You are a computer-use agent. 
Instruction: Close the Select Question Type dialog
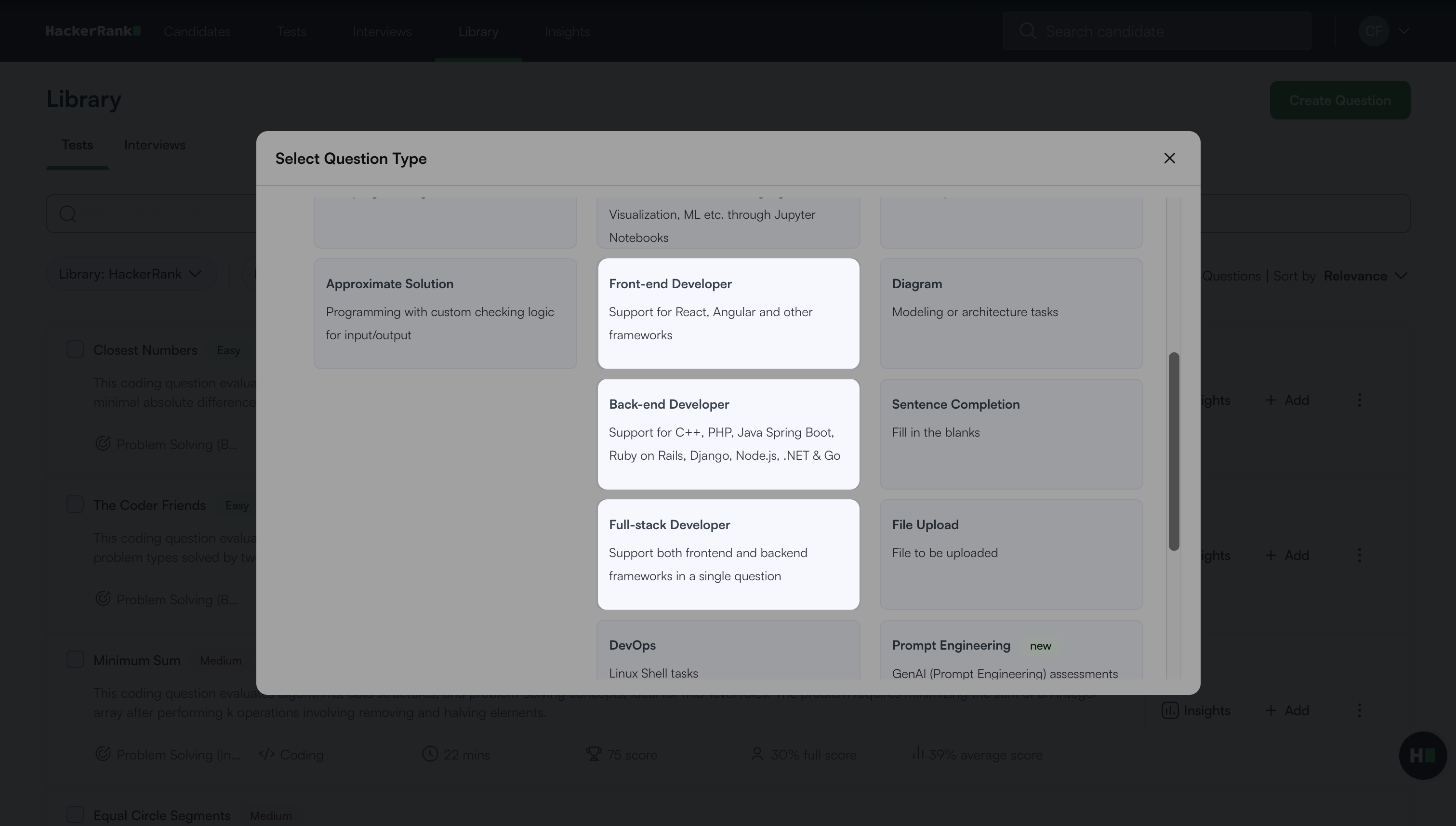(x=1169, y=158)
